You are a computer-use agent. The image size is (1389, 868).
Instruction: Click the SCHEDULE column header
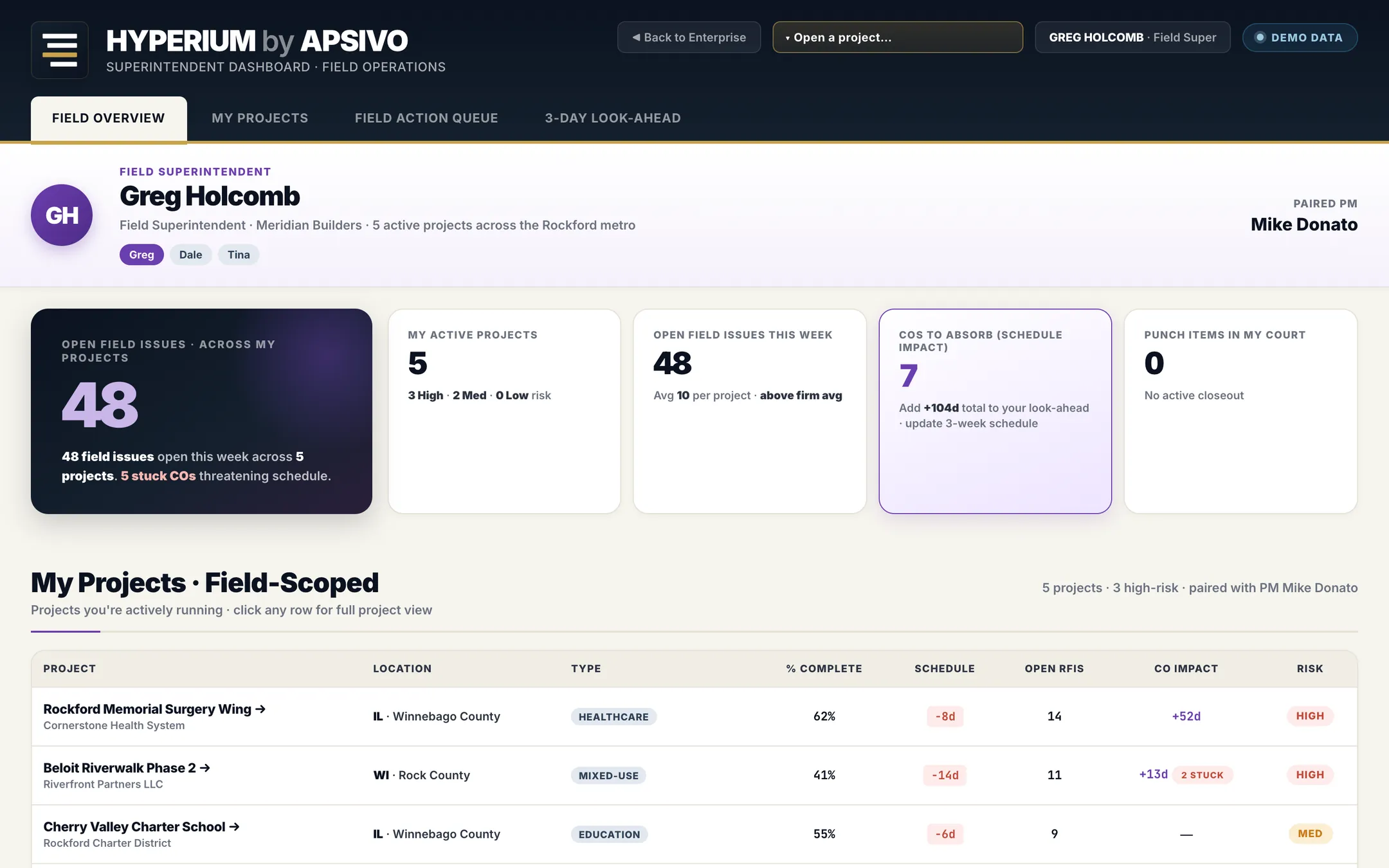(945, 669)
